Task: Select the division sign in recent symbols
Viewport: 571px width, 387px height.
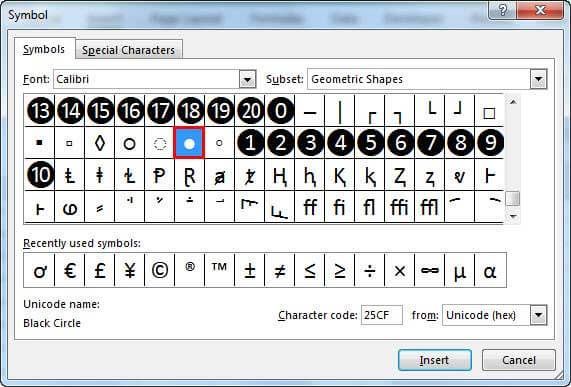Action: [x=370, y=270]
